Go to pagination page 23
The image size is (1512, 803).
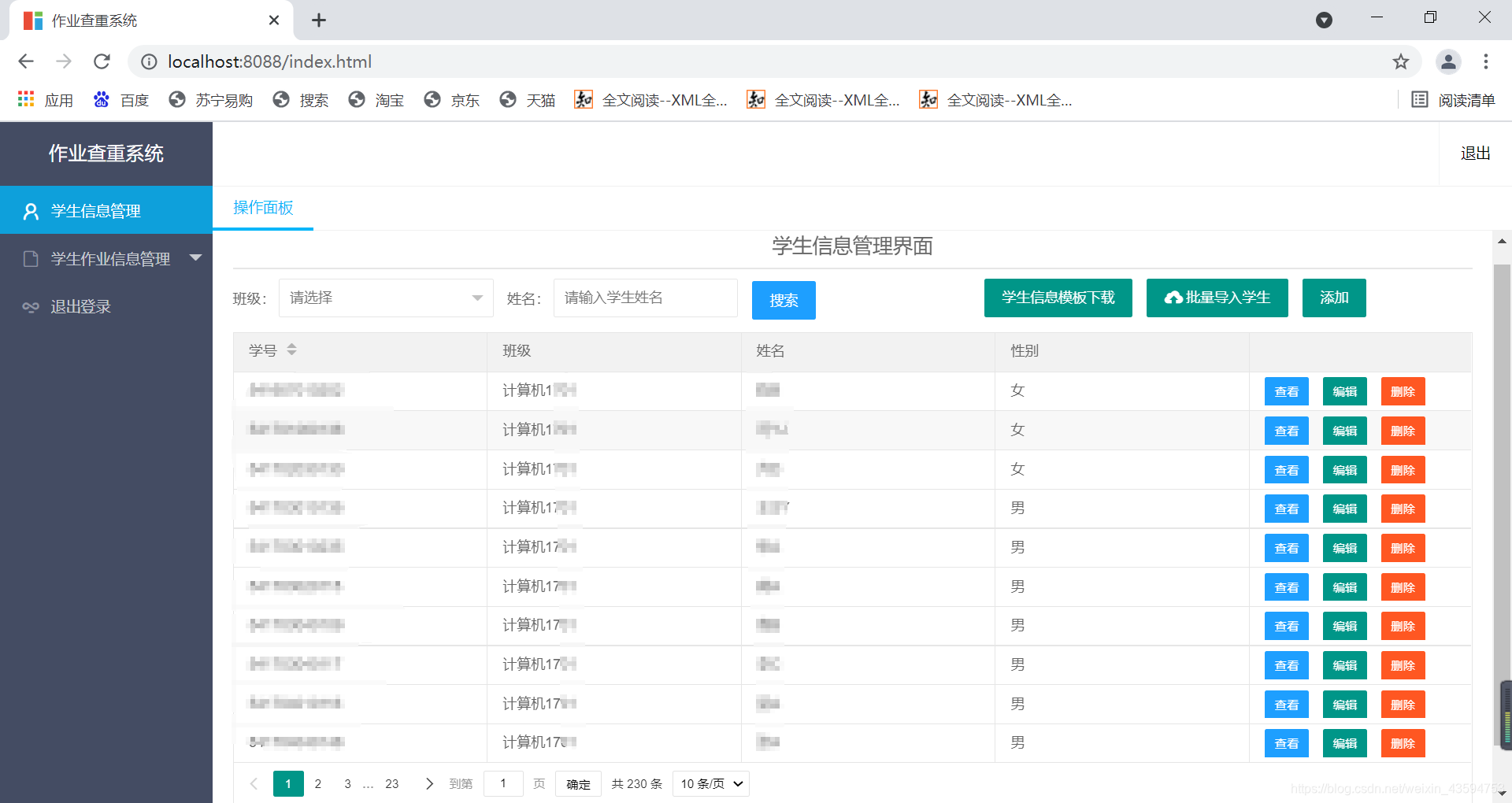tap(392, 783)
